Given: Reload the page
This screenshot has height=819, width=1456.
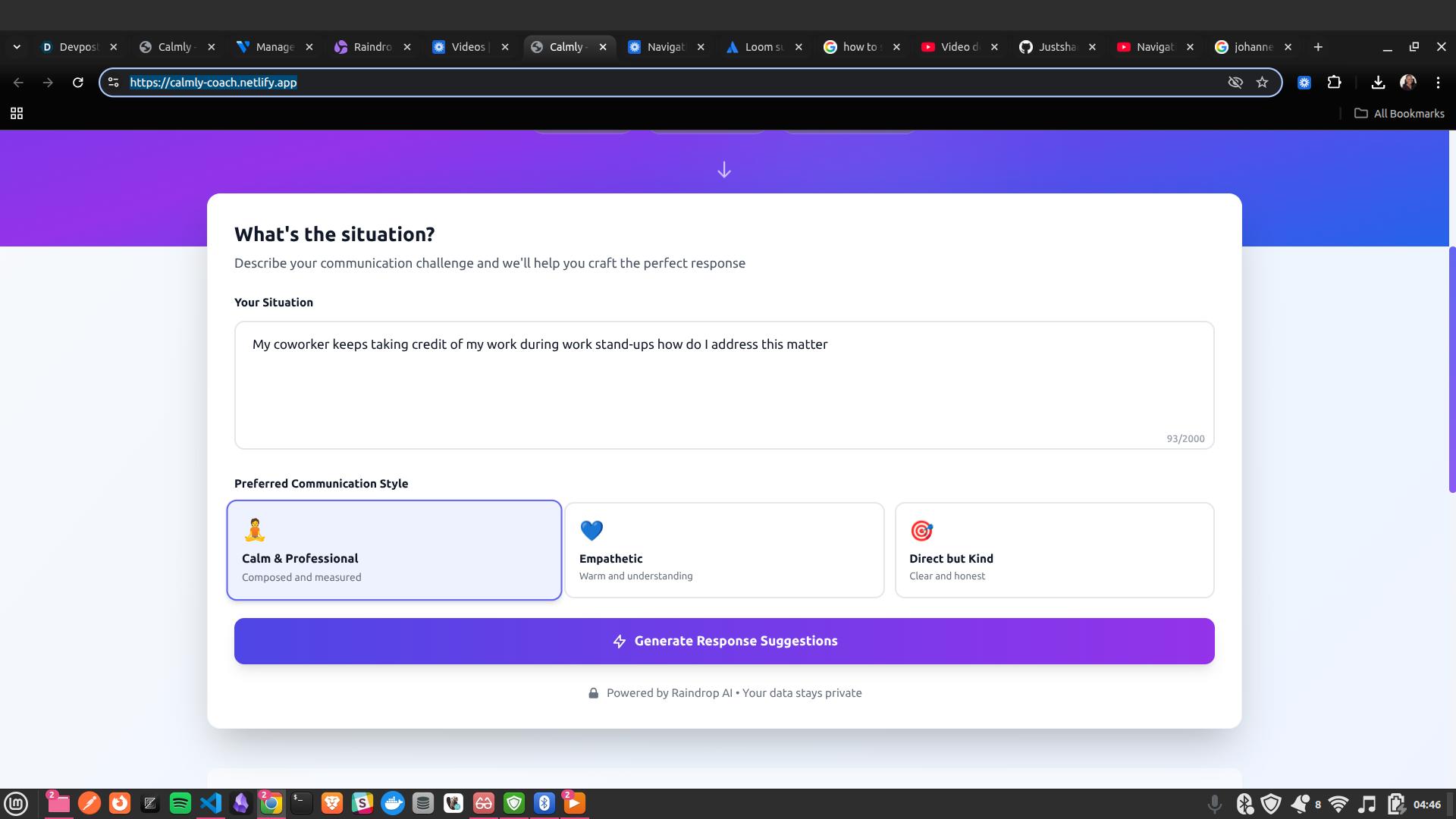Looking at the screenshot, I should pyautogui.click(x=78, y=83).
